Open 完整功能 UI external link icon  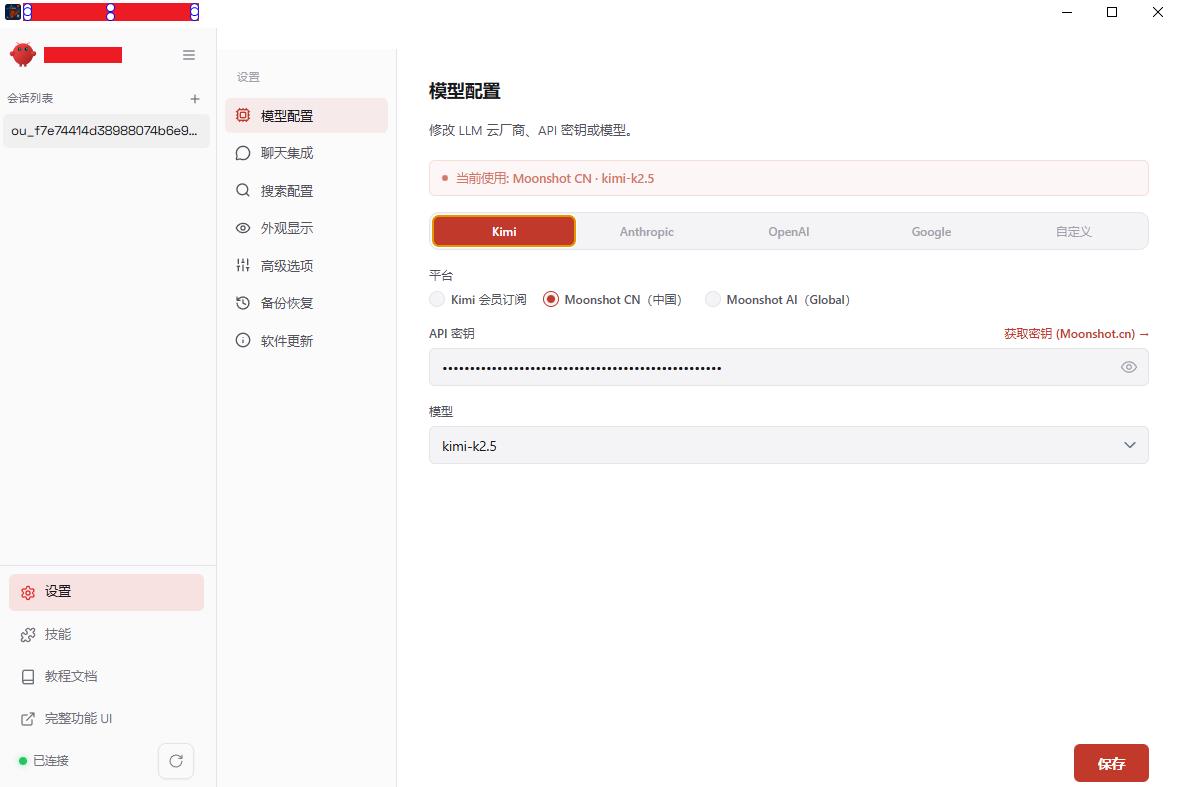click(28, 719)
